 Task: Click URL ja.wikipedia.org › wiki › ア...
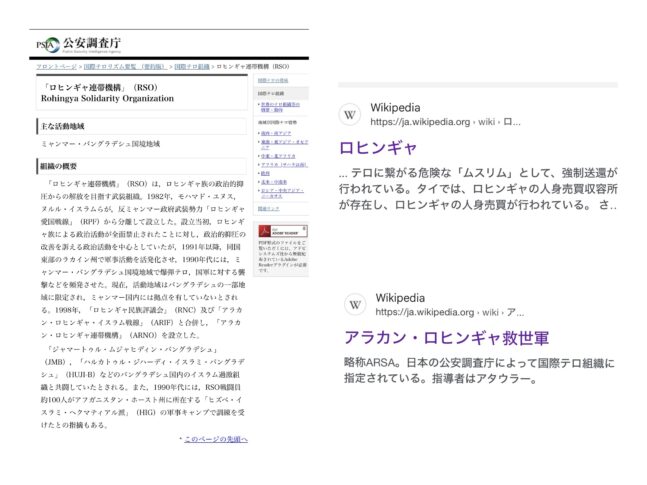tap(450, 312)
